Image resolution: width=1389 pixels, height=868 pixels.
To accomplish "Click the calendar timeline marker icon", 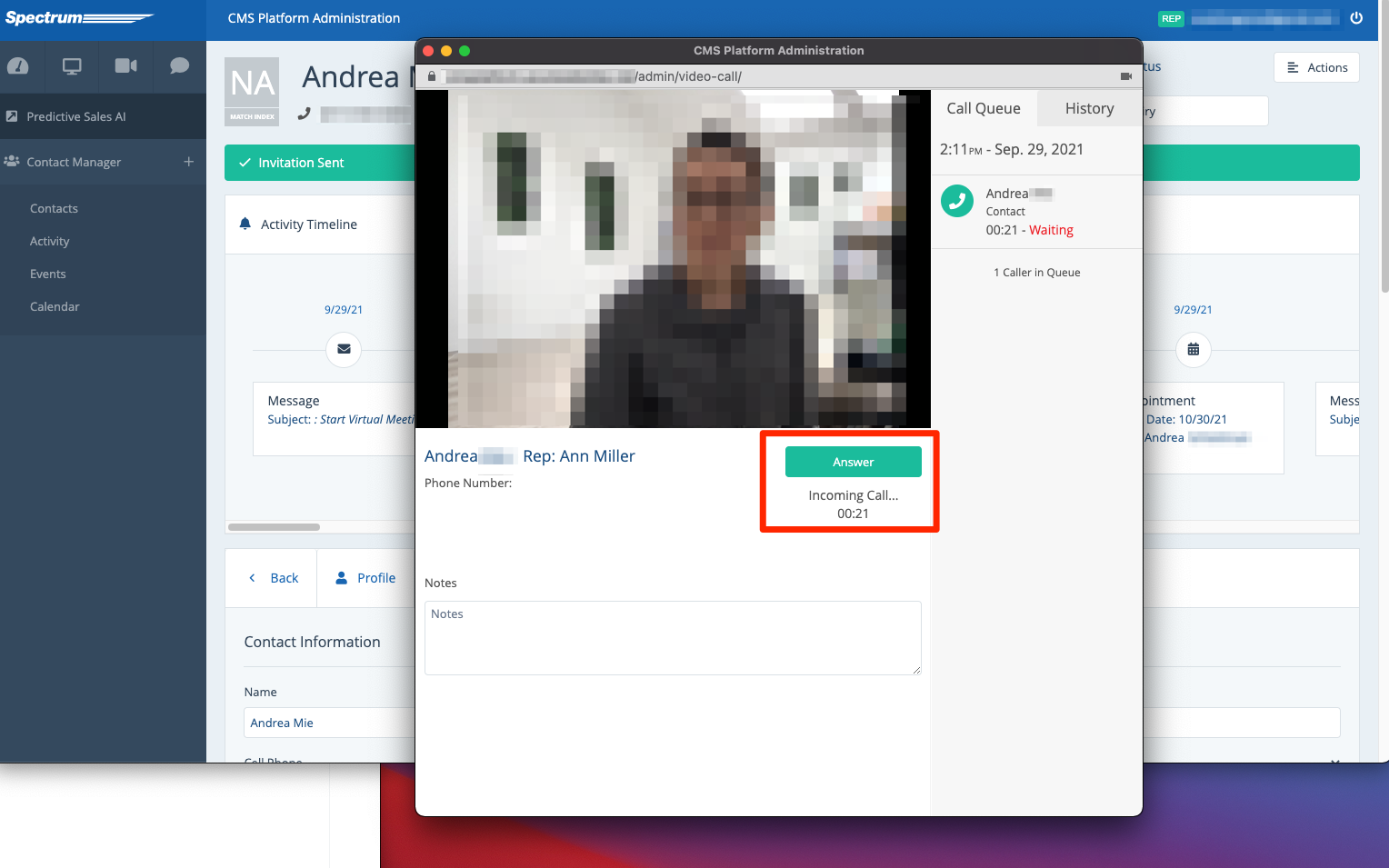I will pyautogui.click(x=1193, y=349).
